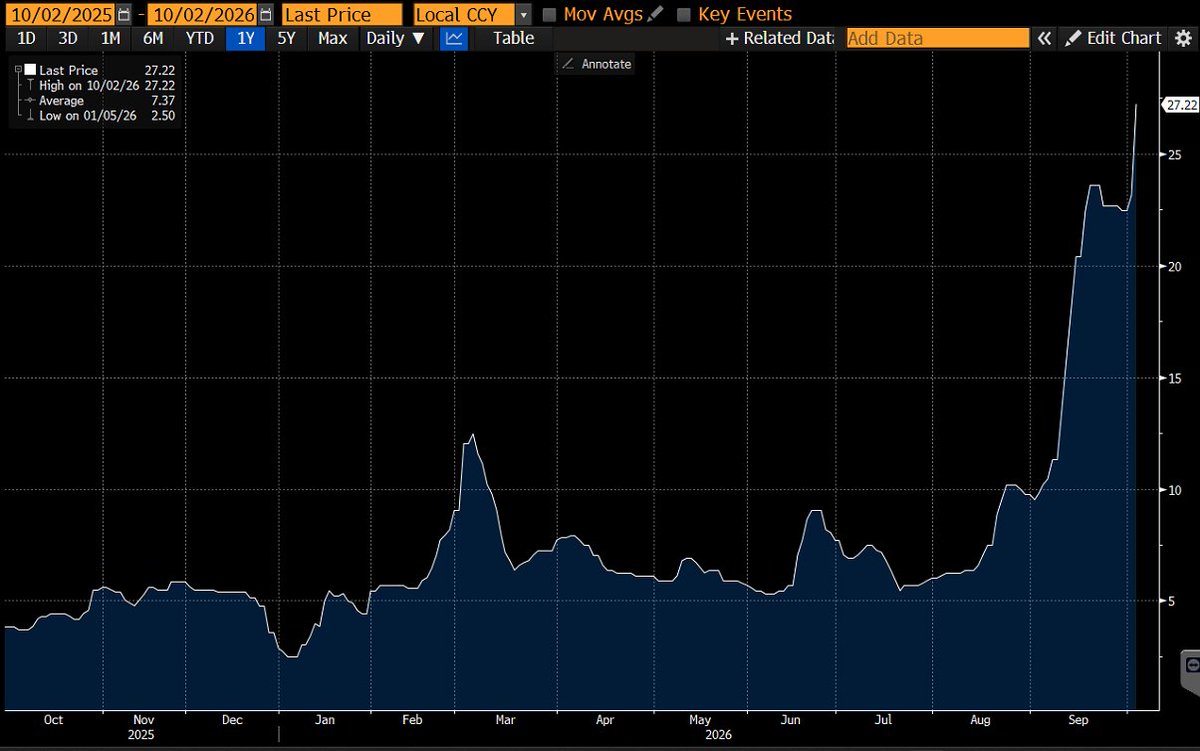Click the Last Price field selector
1200x751 pixels.
coord(342,15)
